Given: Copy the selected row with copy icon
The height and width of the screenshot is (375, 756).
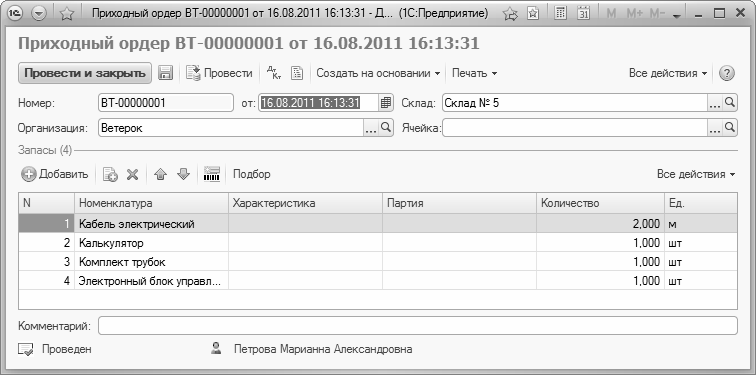Looking at the screenshot, I should coord(110,174).
